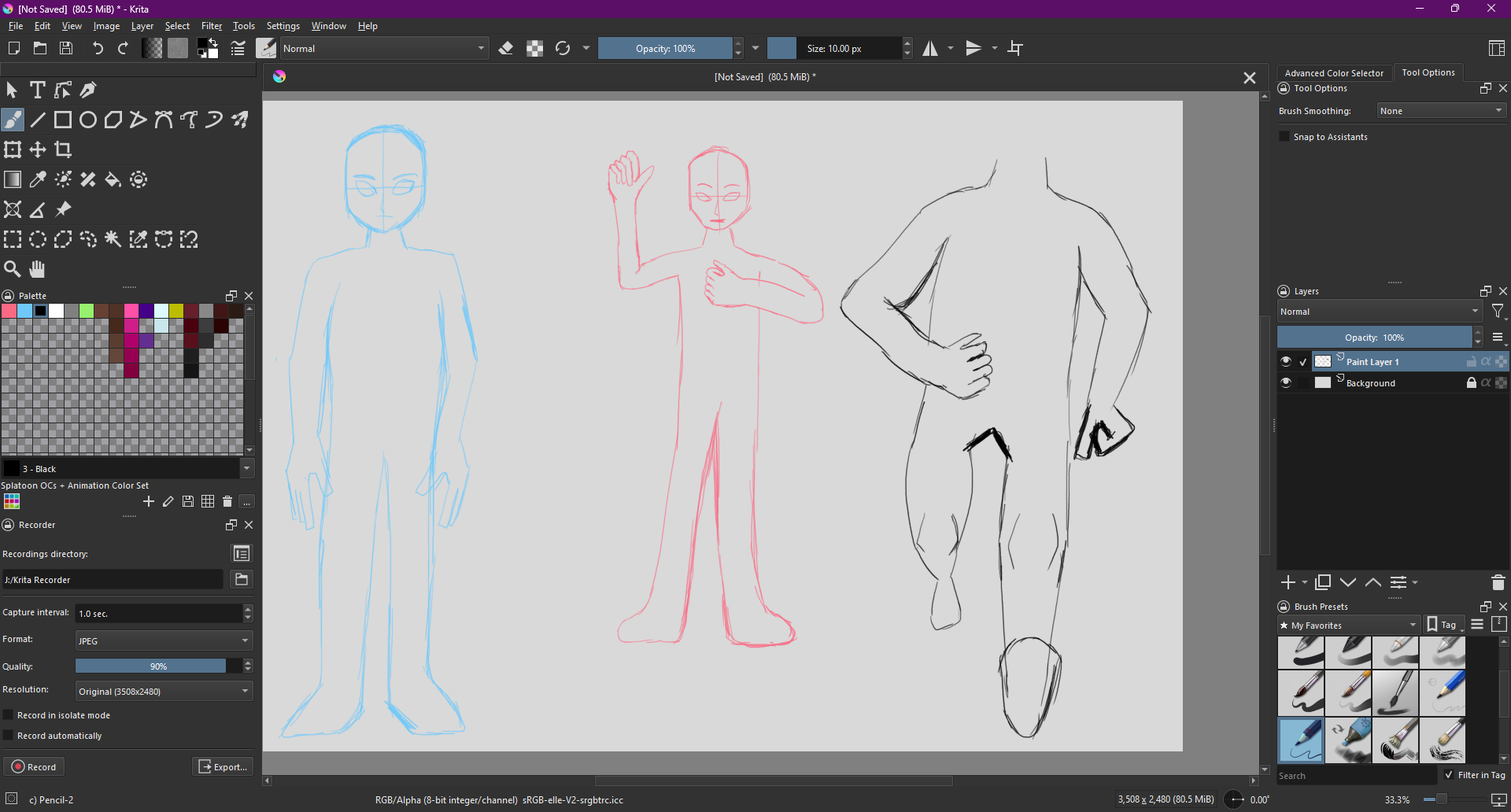This screenshot has width=1511, height=812.
Task: Switch to the Advanced Color Selector tab
Action: pyautogui.click(x=1334, y=73)
